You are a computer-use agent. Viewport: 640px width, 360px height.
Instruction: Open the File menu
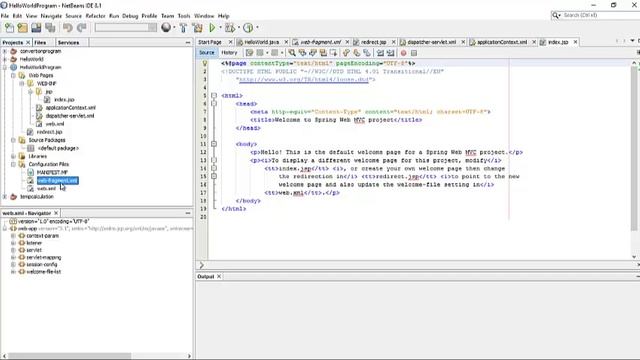[5, 16]
